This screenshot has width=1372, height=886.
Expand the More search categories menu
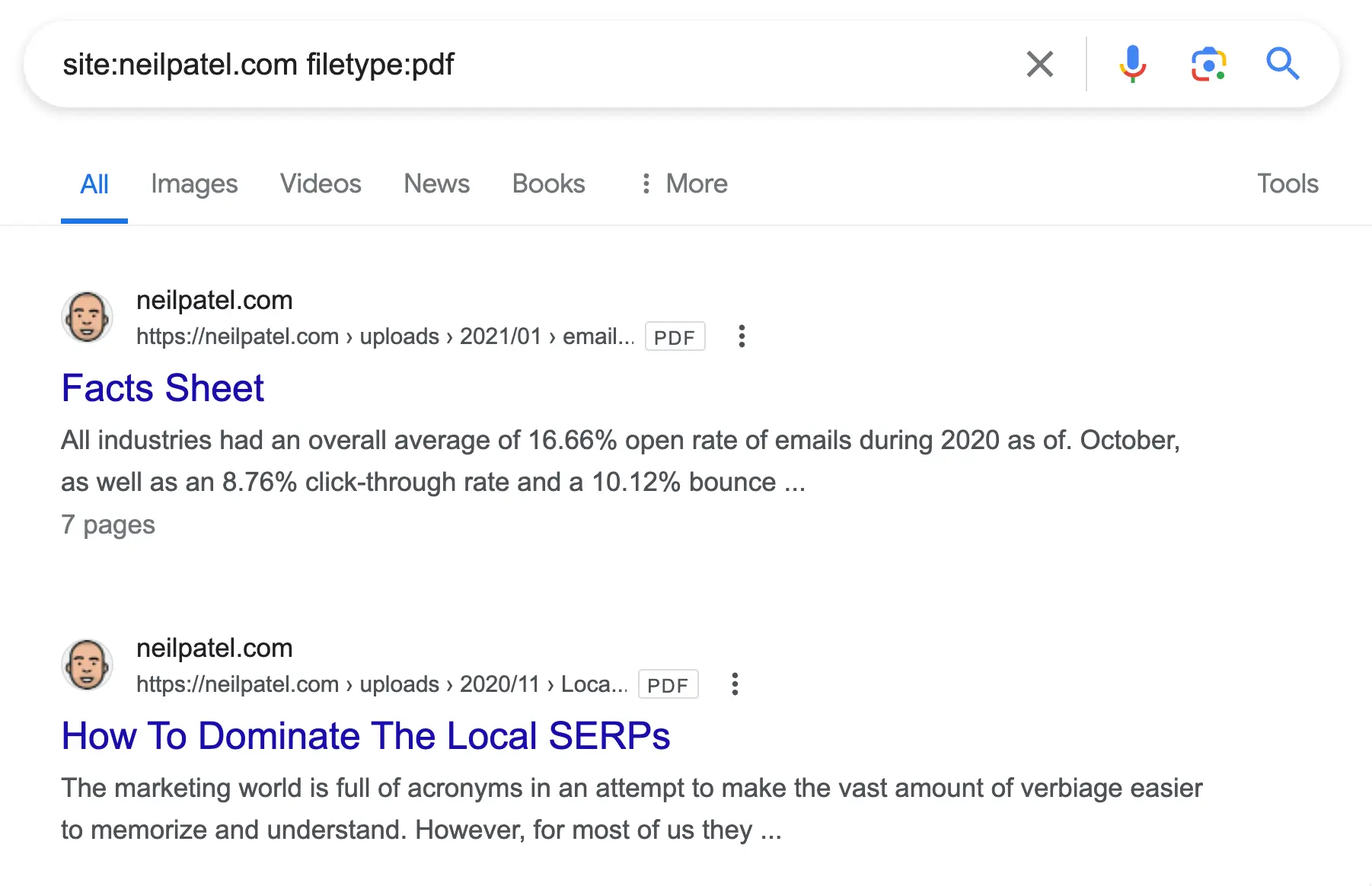(x=684, y=183)
